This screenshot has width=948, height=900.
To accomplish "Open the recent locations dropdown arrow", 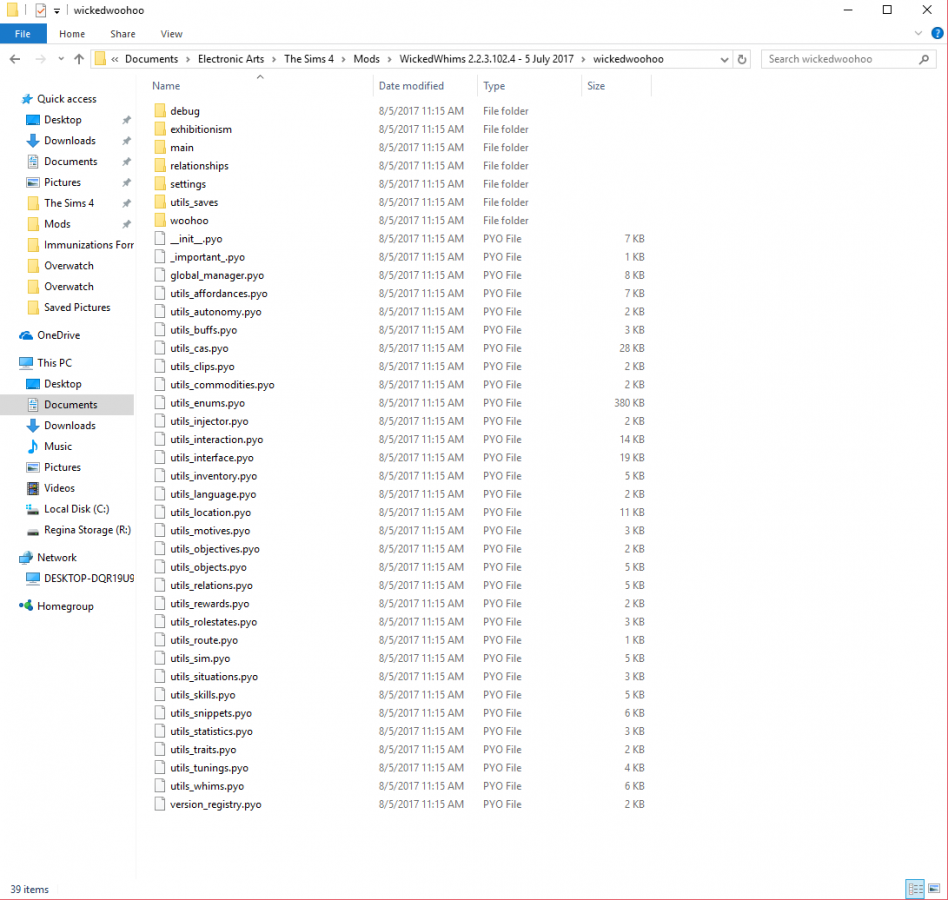I will (x=61, y=59).
